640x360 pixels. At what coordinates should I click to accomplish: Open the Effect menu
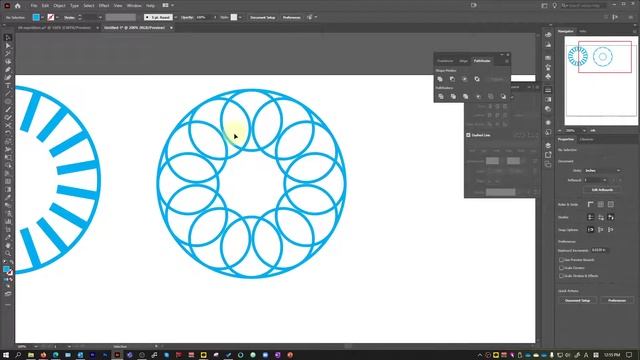click(x=104, y=6)
